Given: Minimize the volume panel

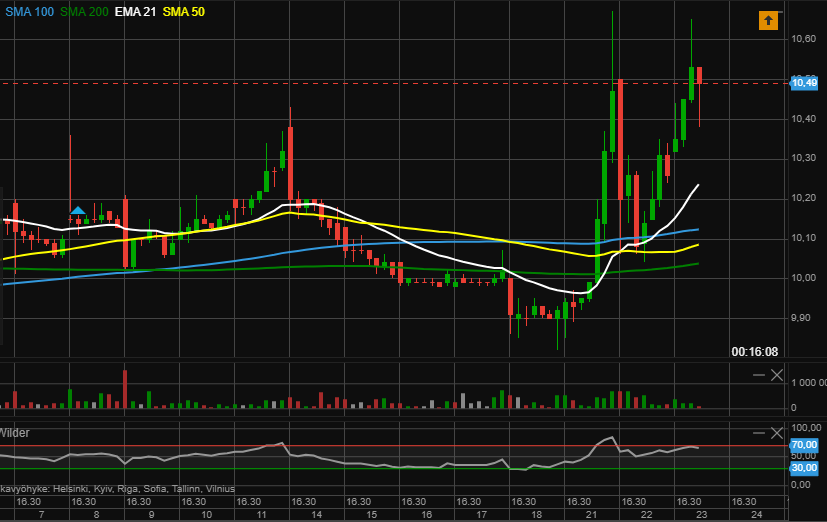Looking at the screenshot, I should (x=759, y=374).
